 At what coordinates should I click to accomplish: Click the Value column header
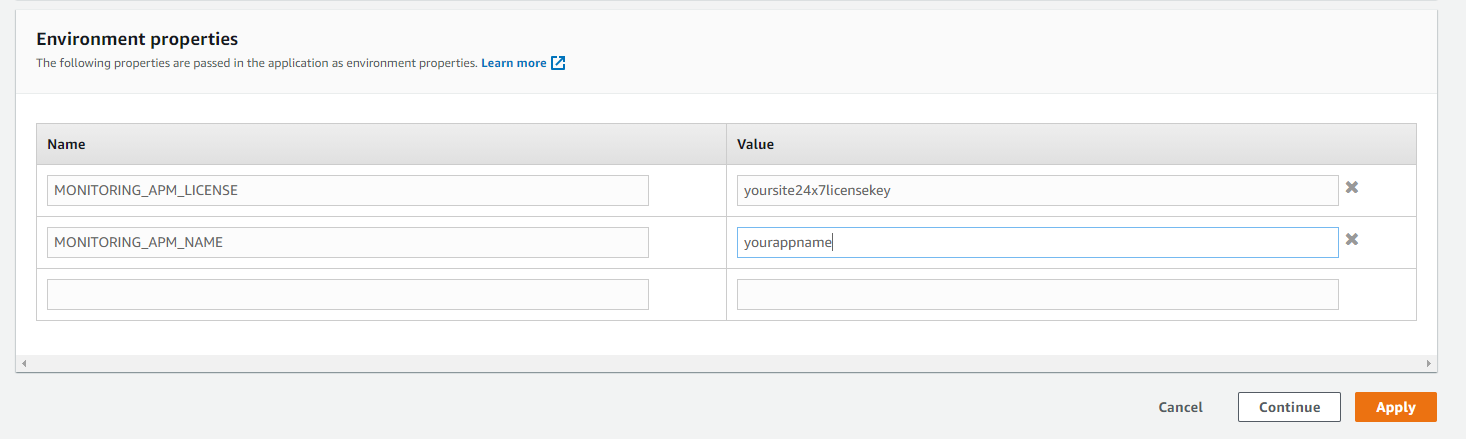click(755, 144)
